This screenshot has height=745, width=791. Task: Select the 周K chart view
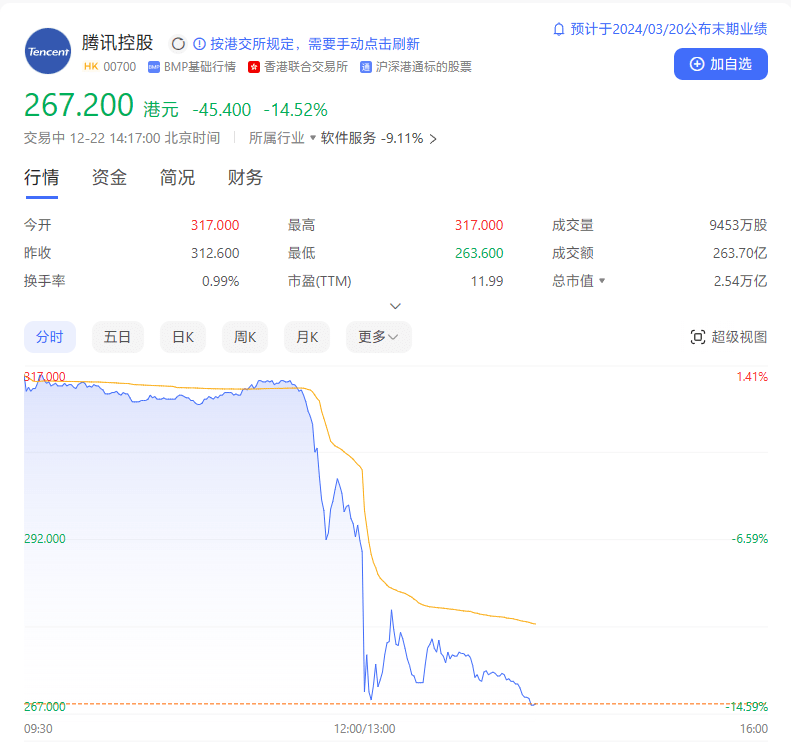245,337
